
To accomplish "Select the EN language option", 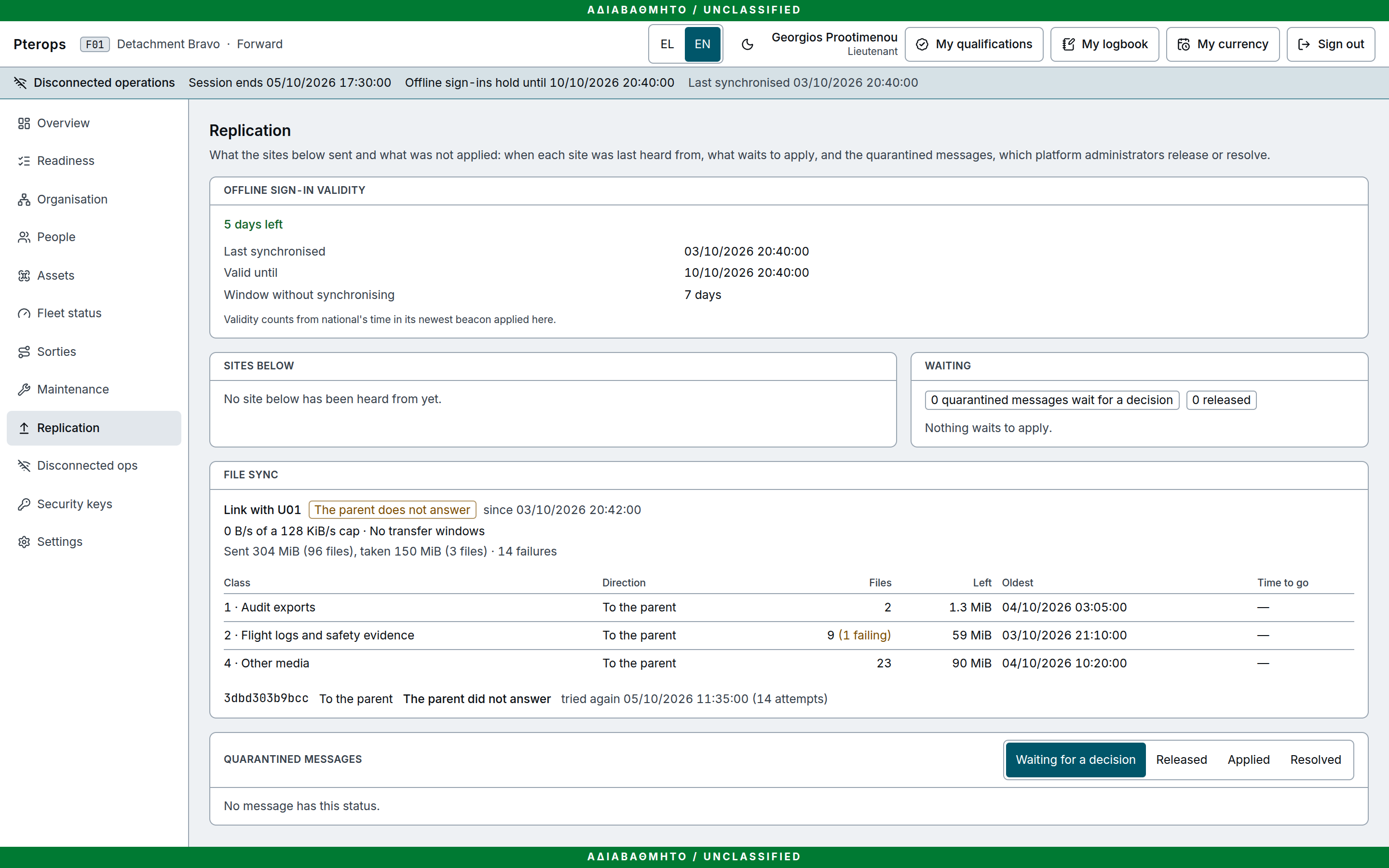I will [x=703, y=44].
